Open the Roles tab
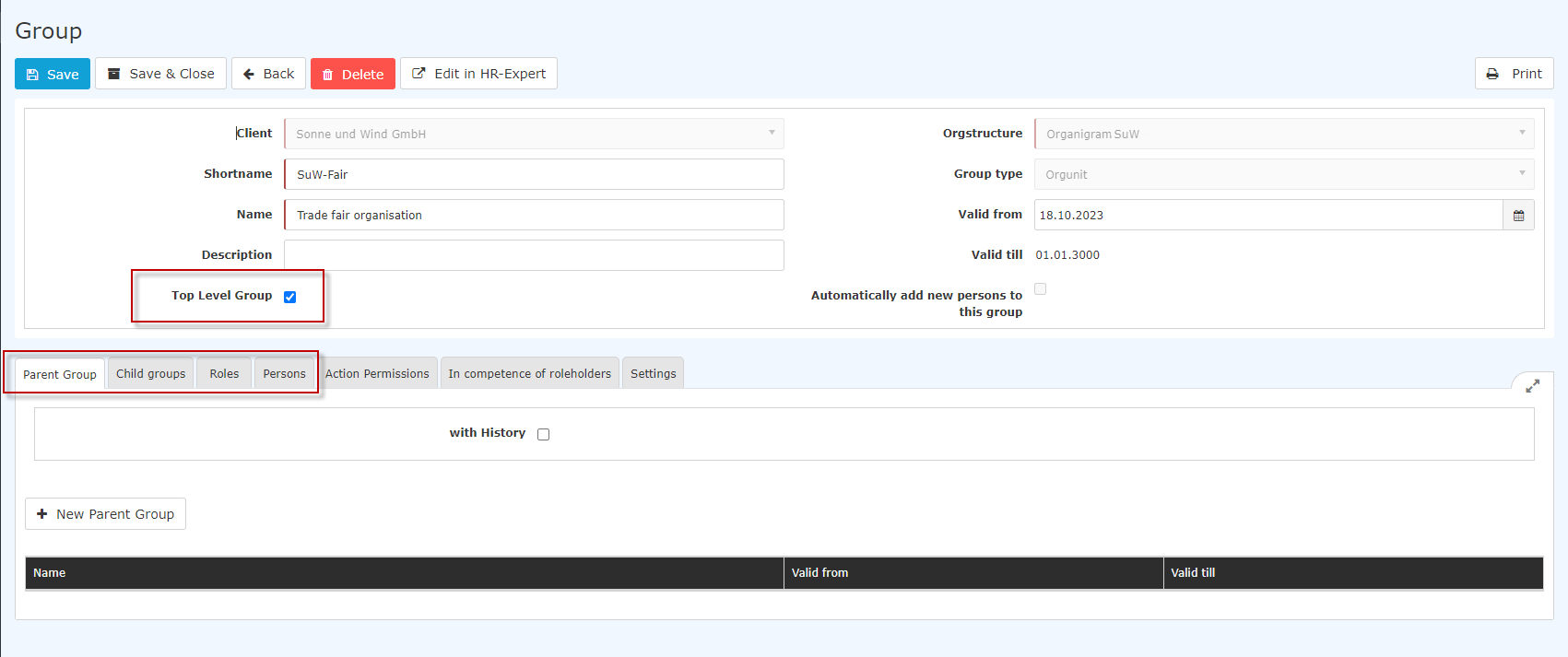 [224, 373]
